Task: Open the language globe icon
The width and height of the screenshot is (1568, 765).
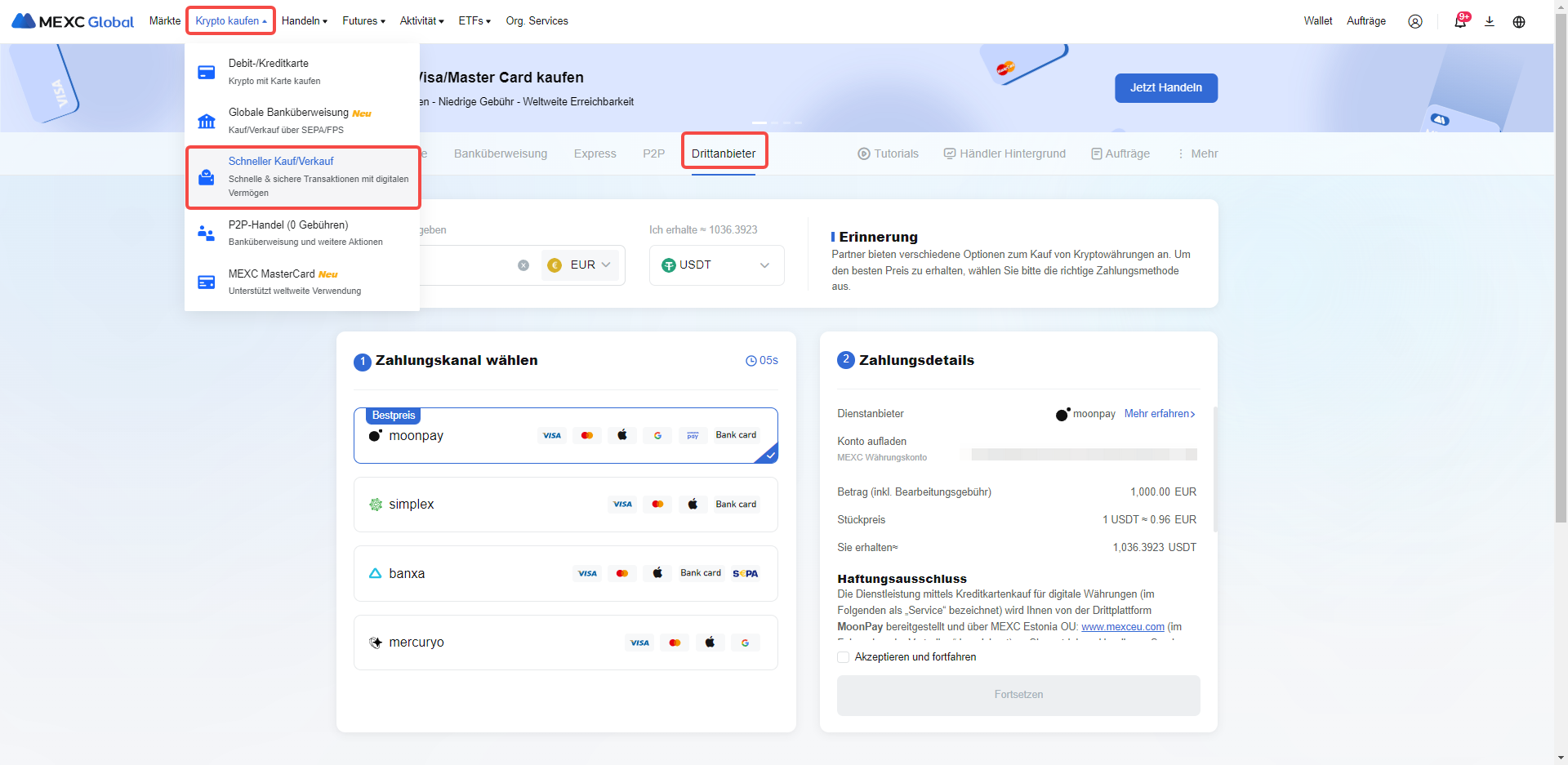Action: click(1518, 21)
